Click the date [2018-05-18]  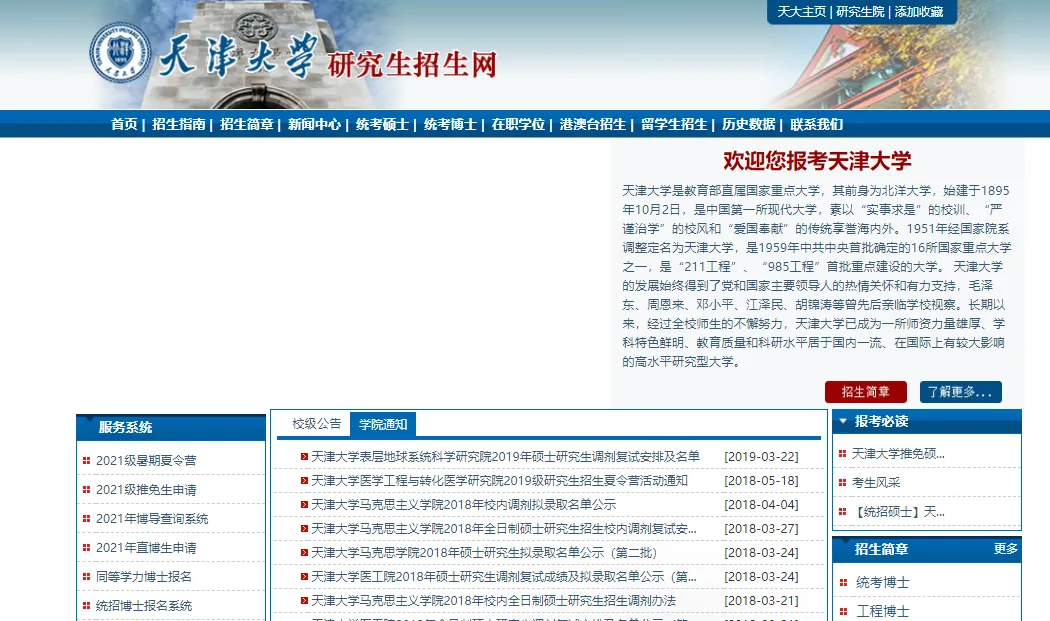click(x=761, y=481)
